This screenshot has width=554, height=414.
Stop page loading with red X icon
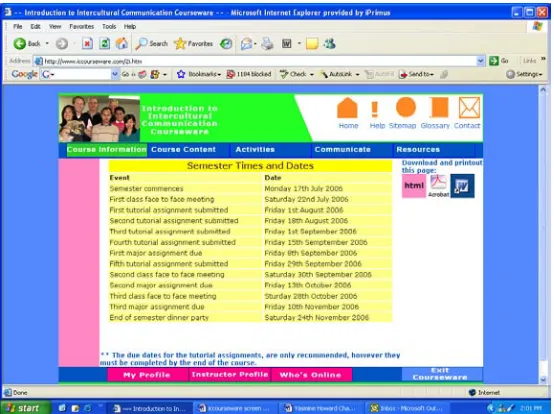coord(87,44)
